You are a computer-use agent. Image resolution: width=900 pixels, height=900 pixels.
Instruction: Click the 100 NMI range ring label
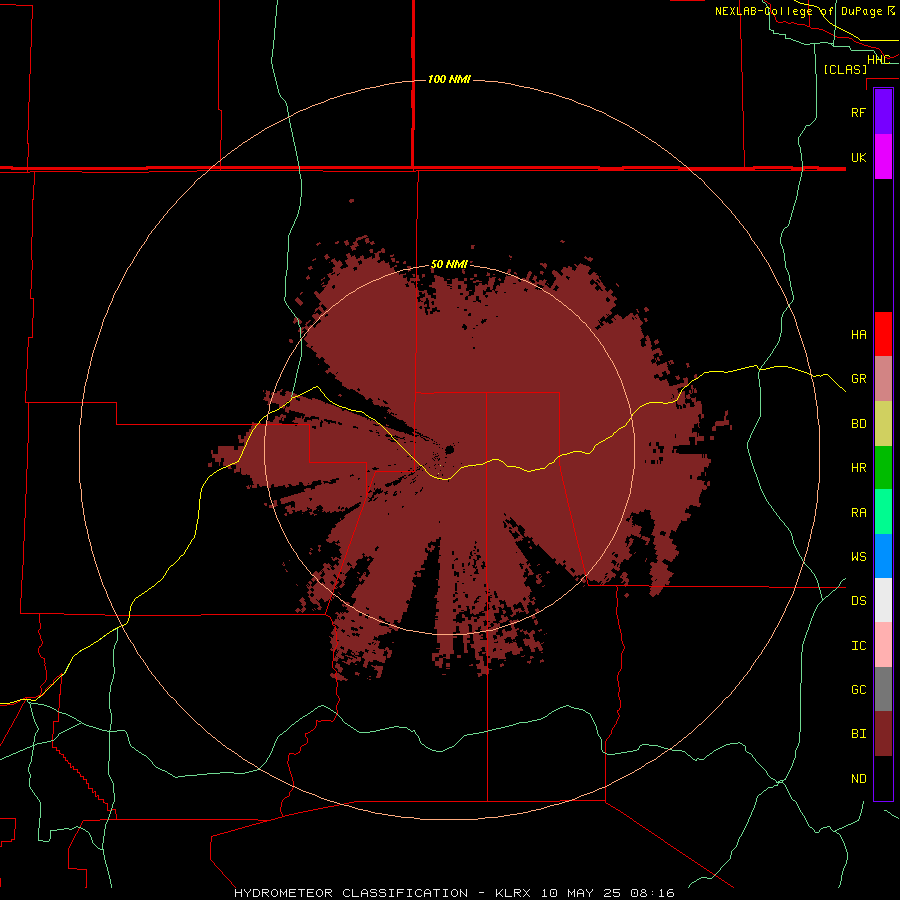[449, 79]
